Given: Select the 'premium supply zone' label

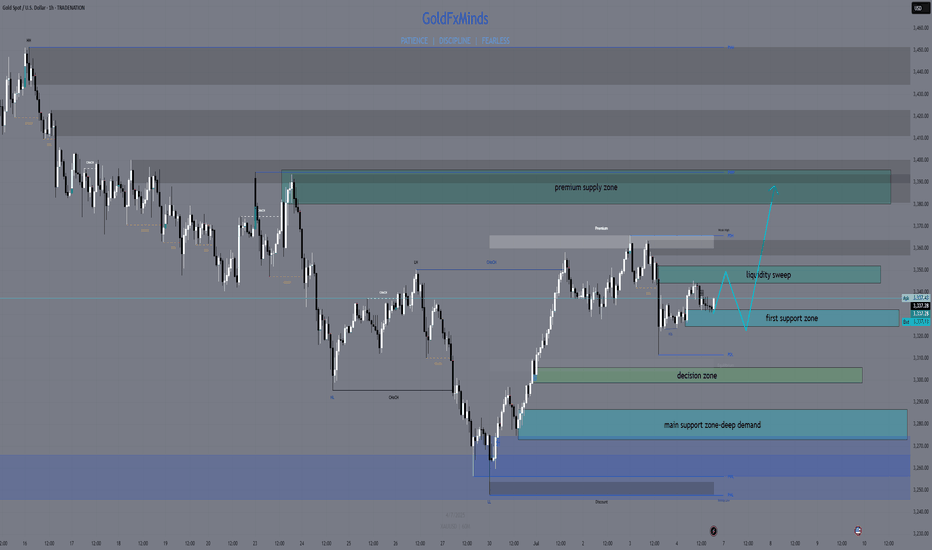Looking at the screenshot, I should 586,187.
